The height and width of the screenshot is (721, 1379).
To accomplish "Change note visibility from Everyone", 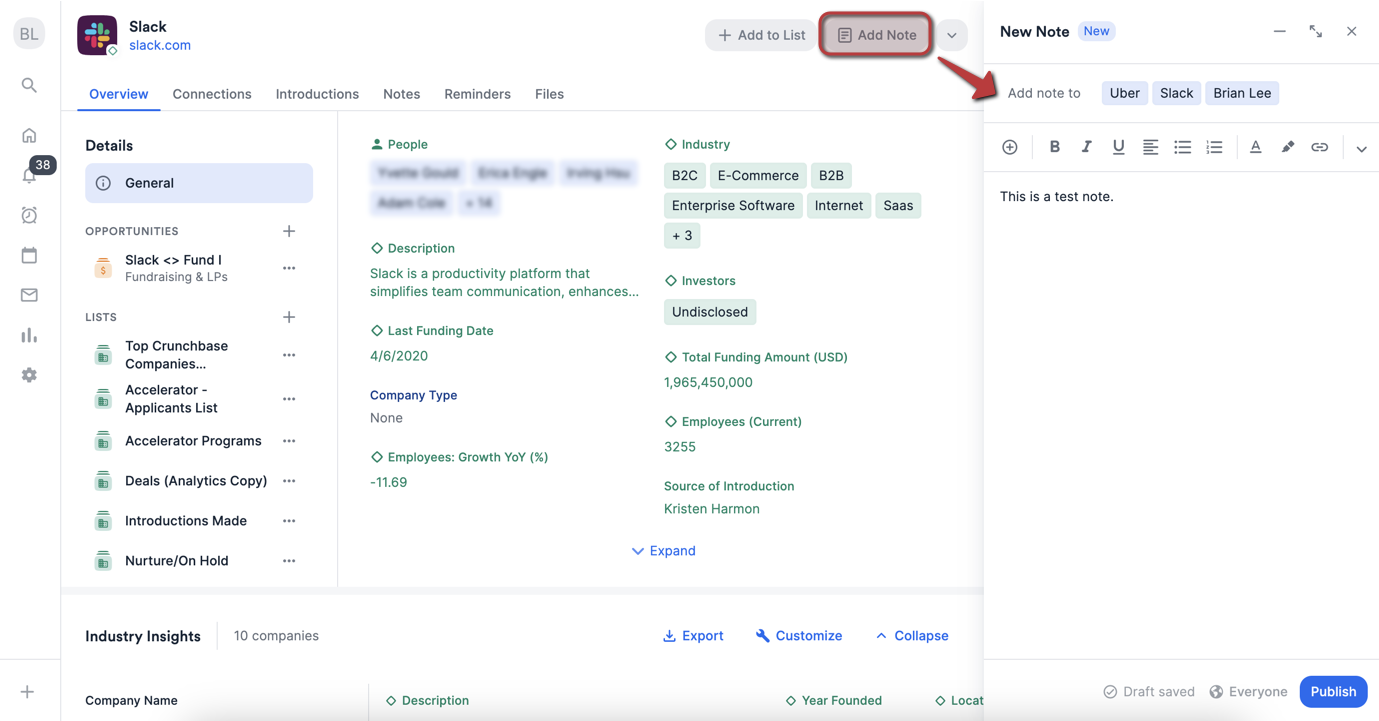I will pos(1248,691).
